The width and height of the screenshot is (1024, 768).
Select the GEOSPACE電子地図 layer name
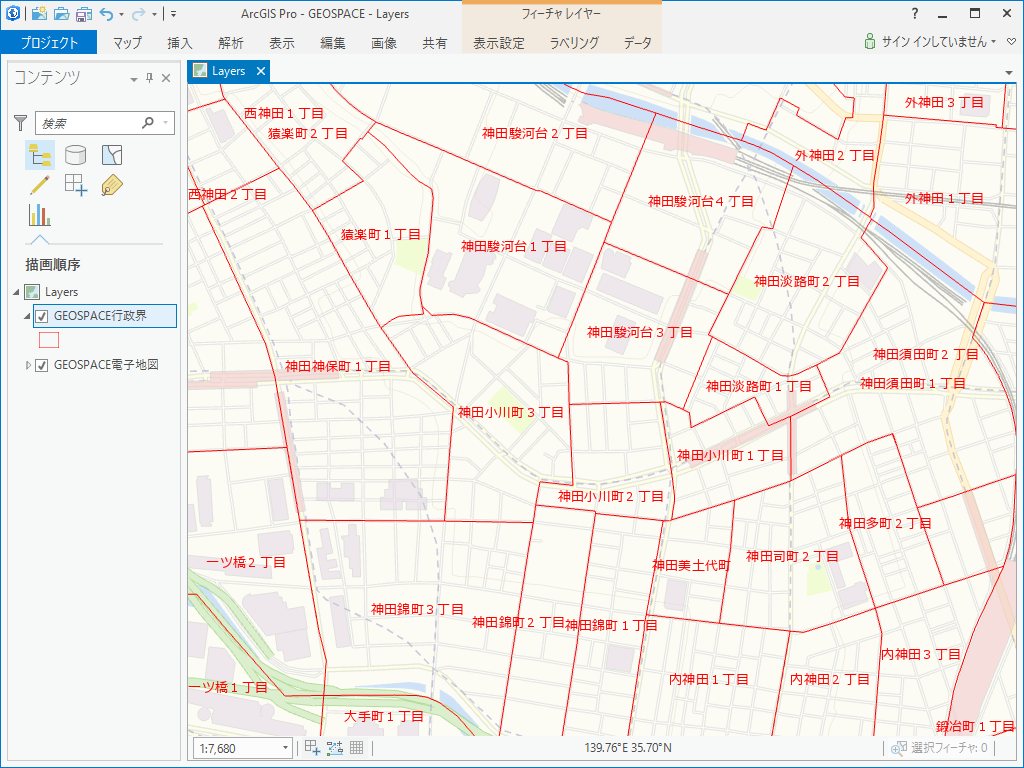pyautogui.click(x=106, y=364)
